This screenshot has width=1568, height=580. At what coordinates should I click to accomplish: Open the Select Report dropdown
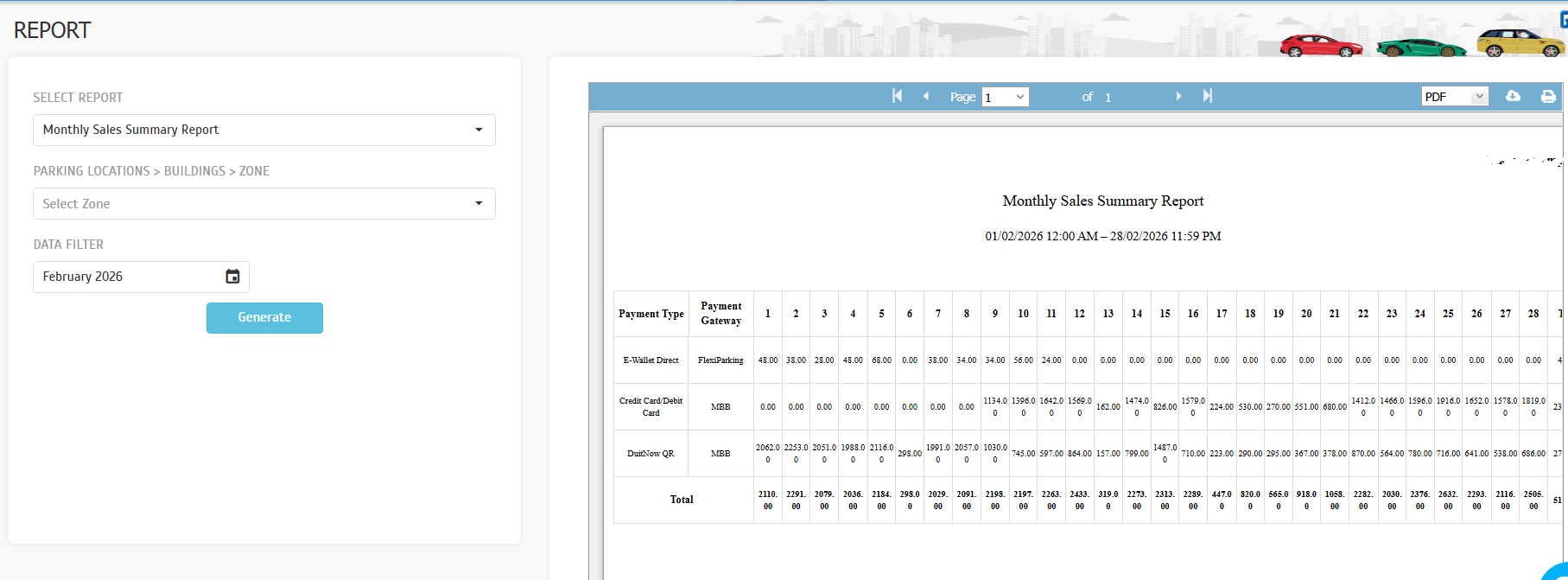(x=263, y=130)
